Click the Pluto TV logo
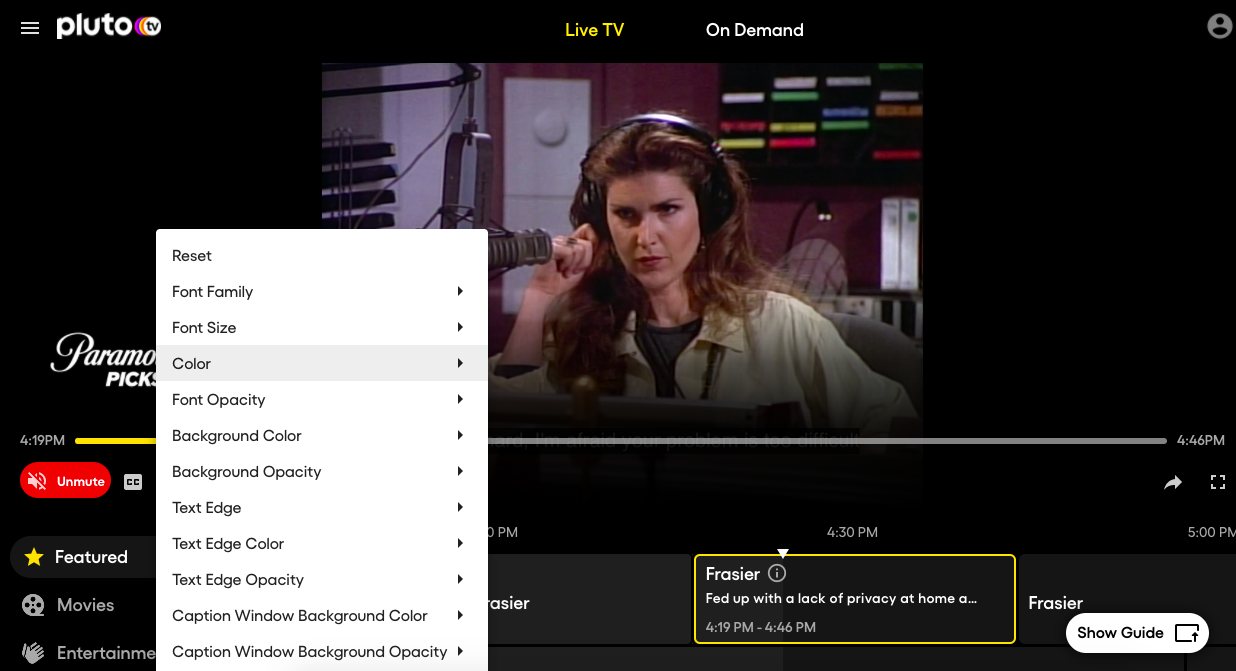Viewport: 1236px width, 671px height. point(108,26)
